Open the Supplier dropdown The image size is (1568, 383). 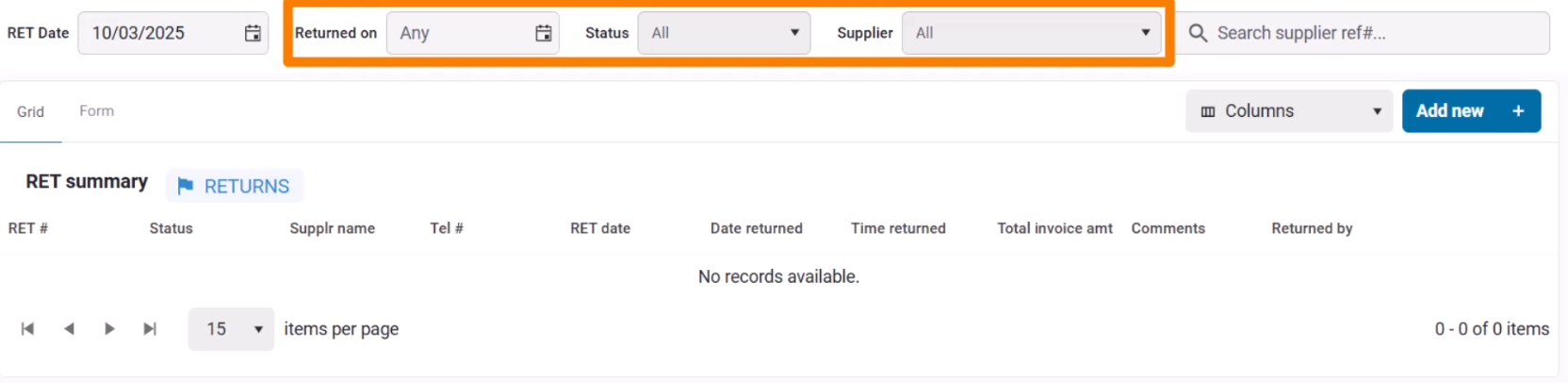click(x=1031, y=33)
